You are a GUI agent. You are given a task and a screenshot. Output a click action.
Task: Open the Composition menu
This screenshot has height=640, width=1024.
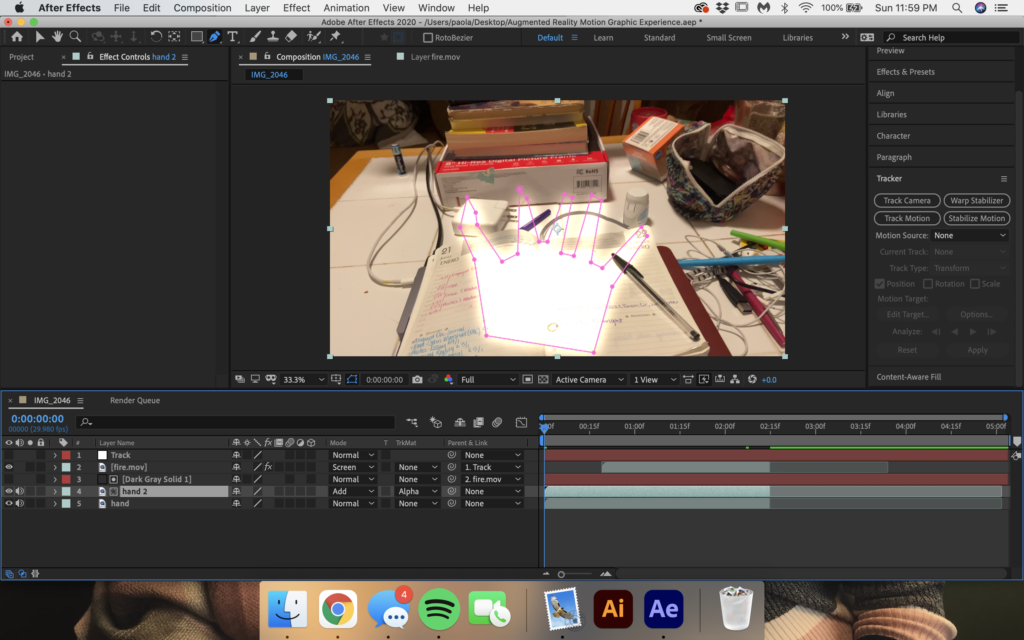tap(202, 8)
